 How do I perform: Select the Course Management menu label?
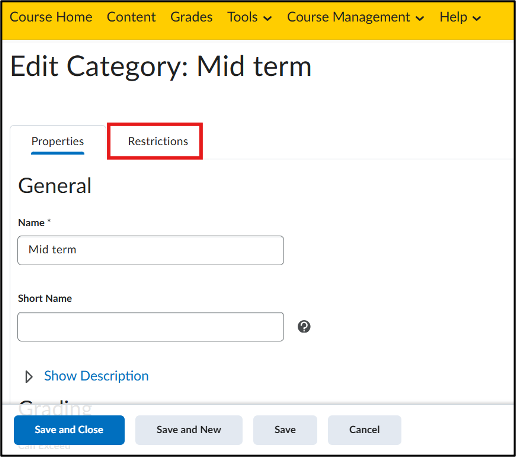[348, 17]
